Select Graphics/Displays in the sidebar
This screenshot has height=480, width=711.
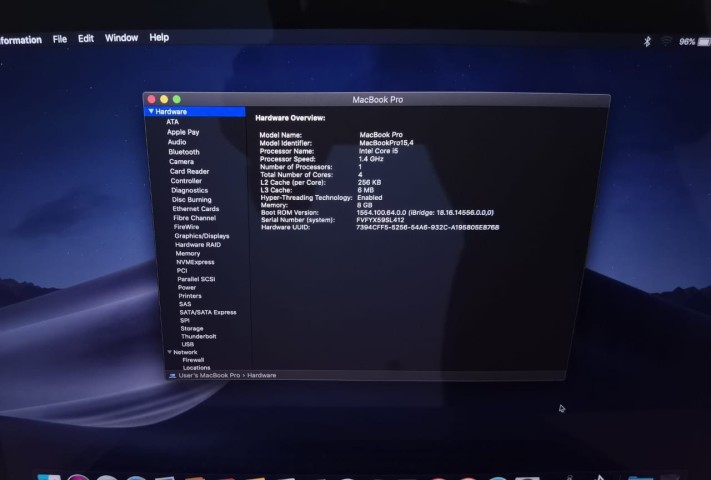[202, 236]
